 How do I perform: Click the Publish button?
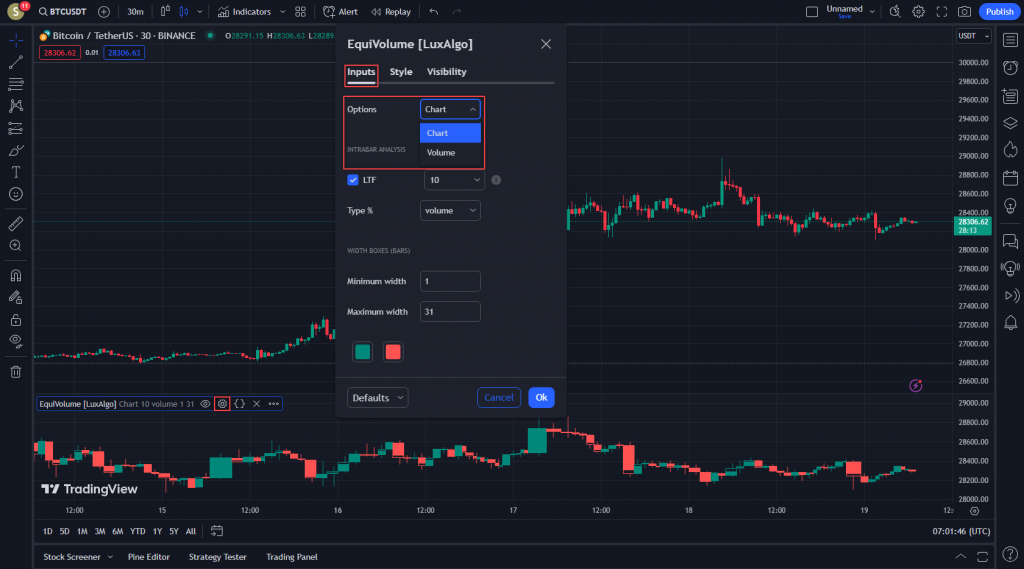[999, 12]
